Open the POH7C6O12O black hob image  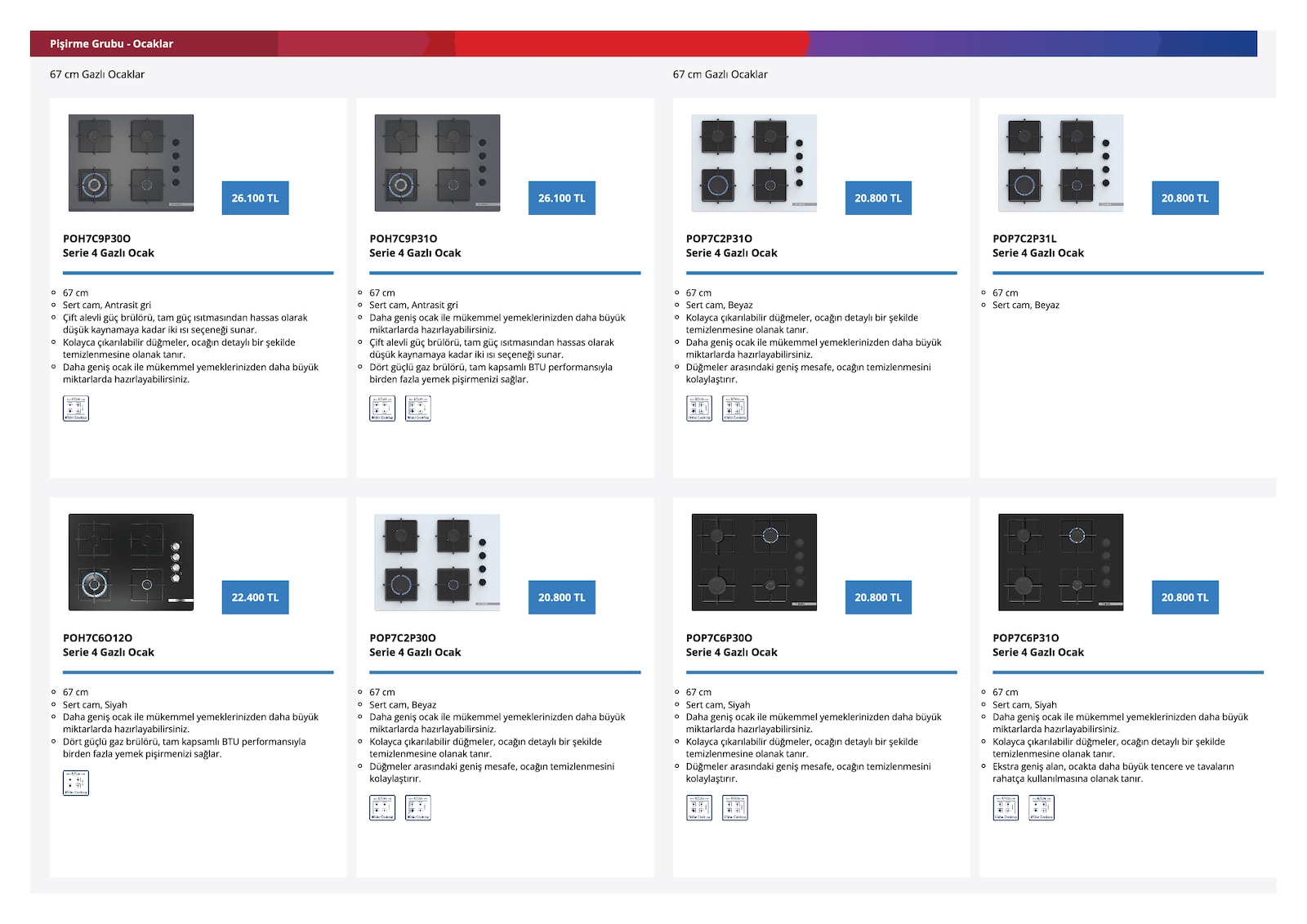coord(132,562)
